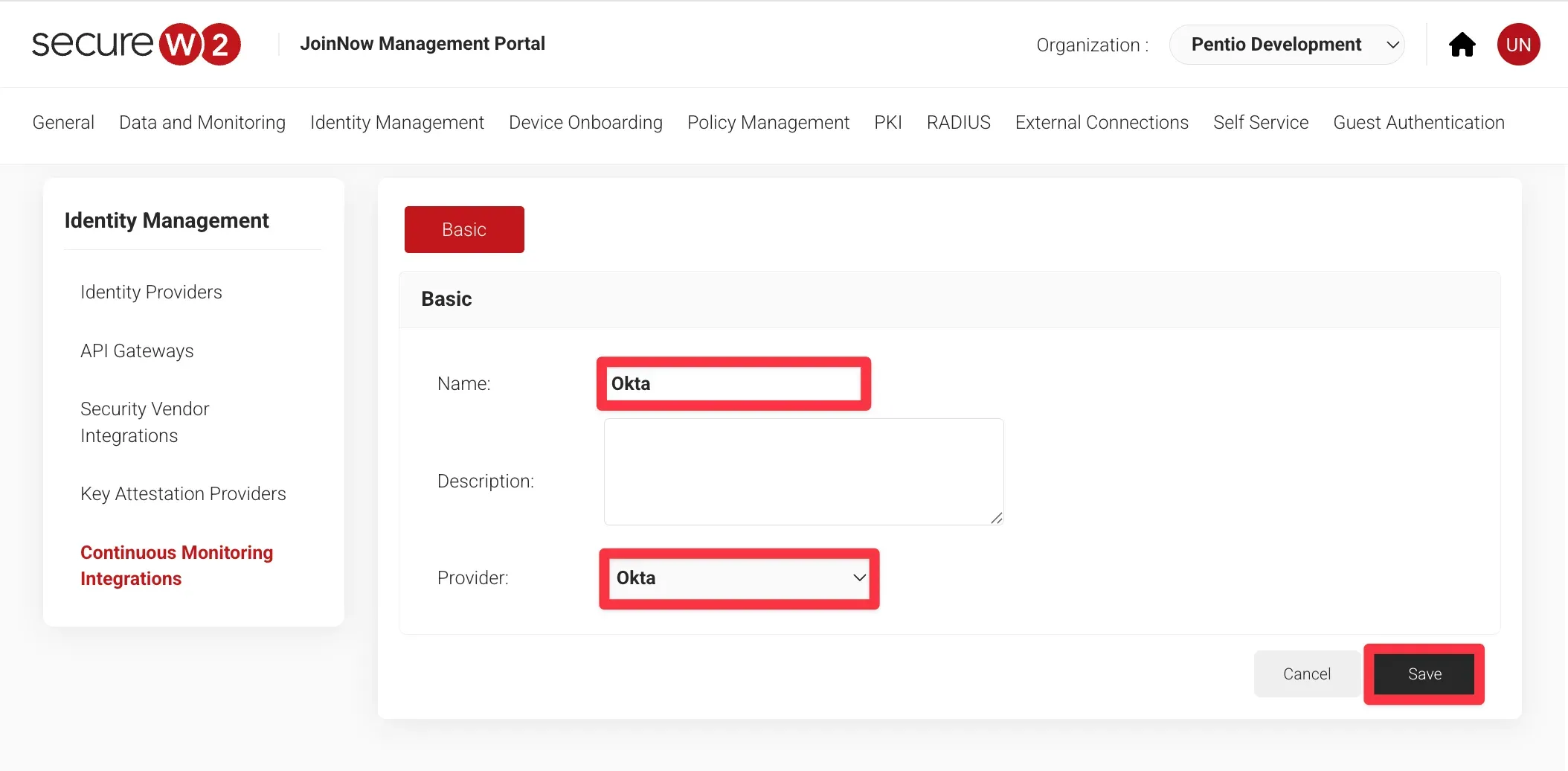
Task: Expand the Pentio Development organization dropdown
Action: click(1287, 45)
